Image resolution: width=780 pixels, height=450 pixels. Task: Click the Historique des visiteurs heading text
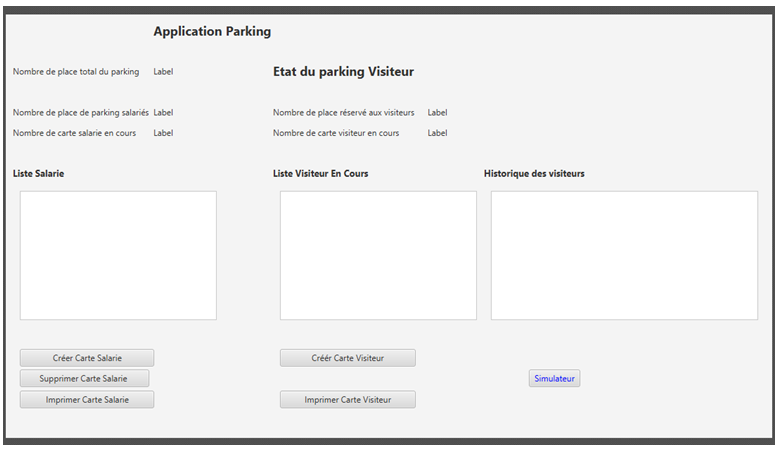click(x=534, y=174)
